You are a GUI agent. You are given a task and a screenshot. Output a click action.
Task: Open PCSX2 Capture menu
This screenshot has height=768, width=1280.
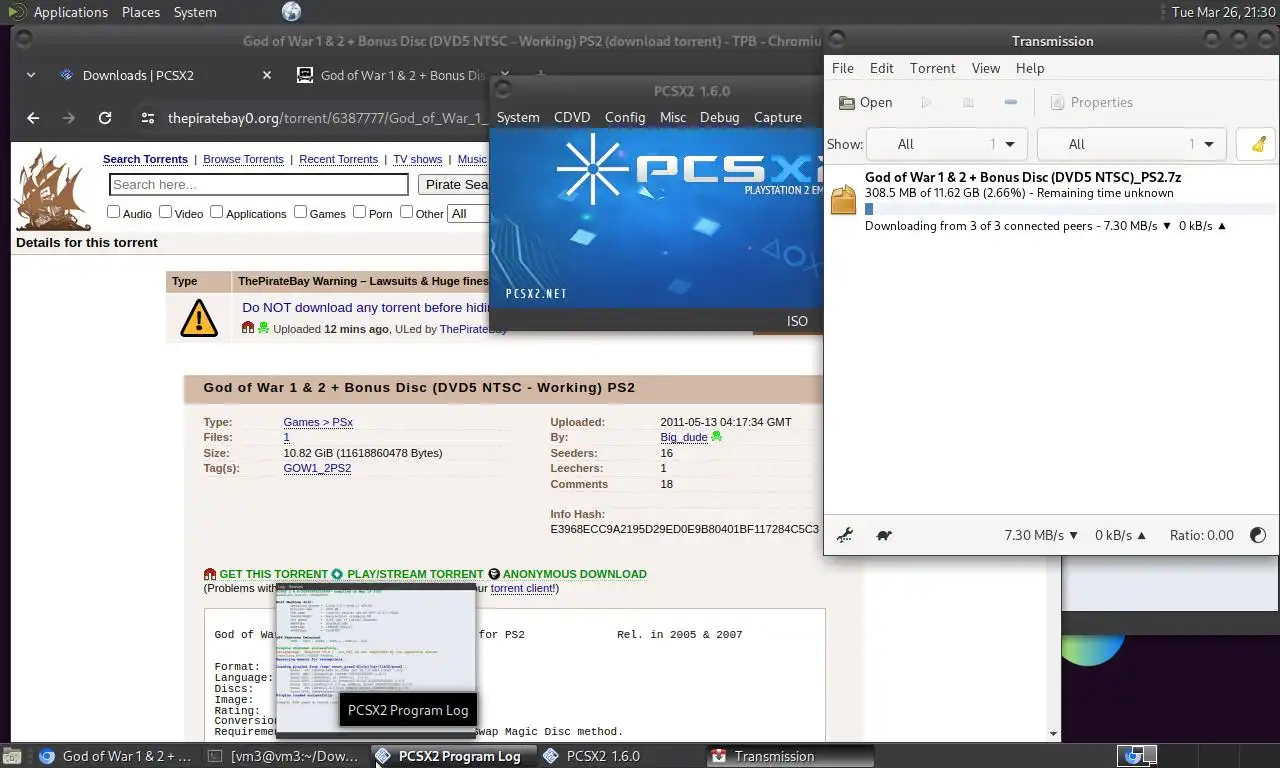pyautogui.click(x=778, y=117)
